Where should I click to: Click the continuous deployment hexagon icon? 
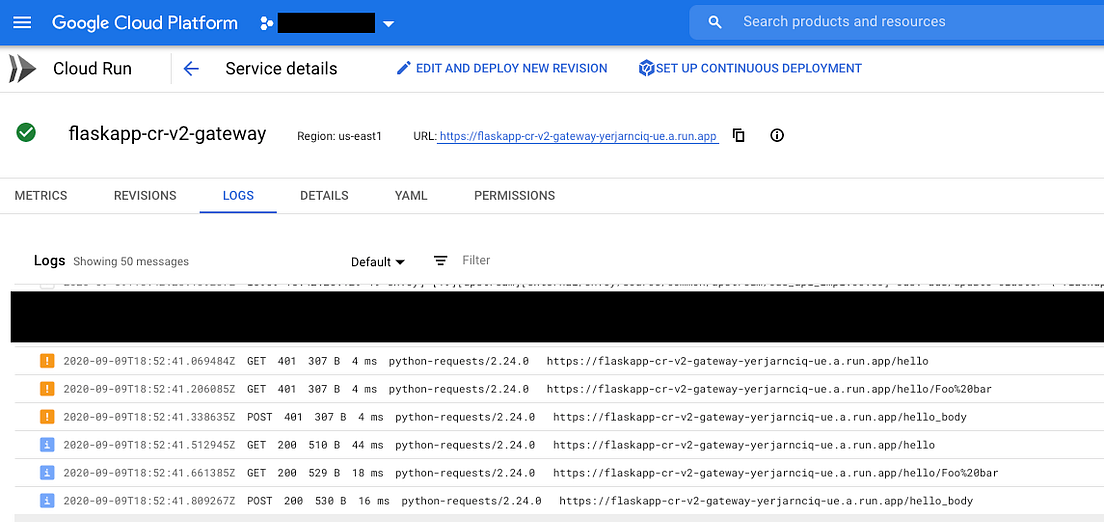coord(646,68)
